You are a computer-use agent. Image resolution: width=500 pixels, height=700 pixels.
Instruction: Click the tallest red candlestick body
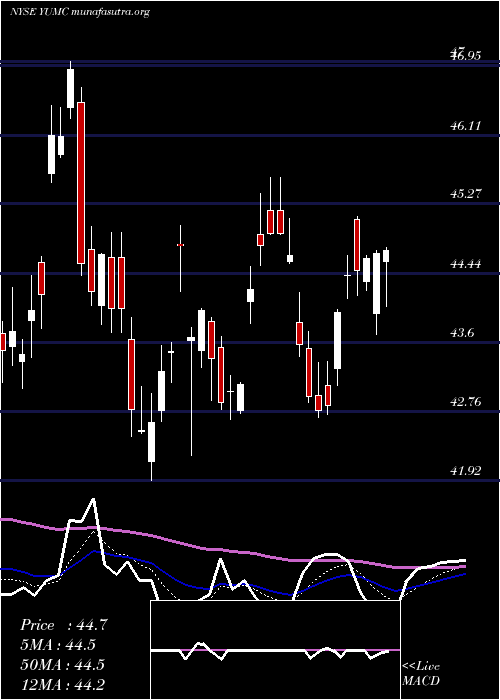81,183
